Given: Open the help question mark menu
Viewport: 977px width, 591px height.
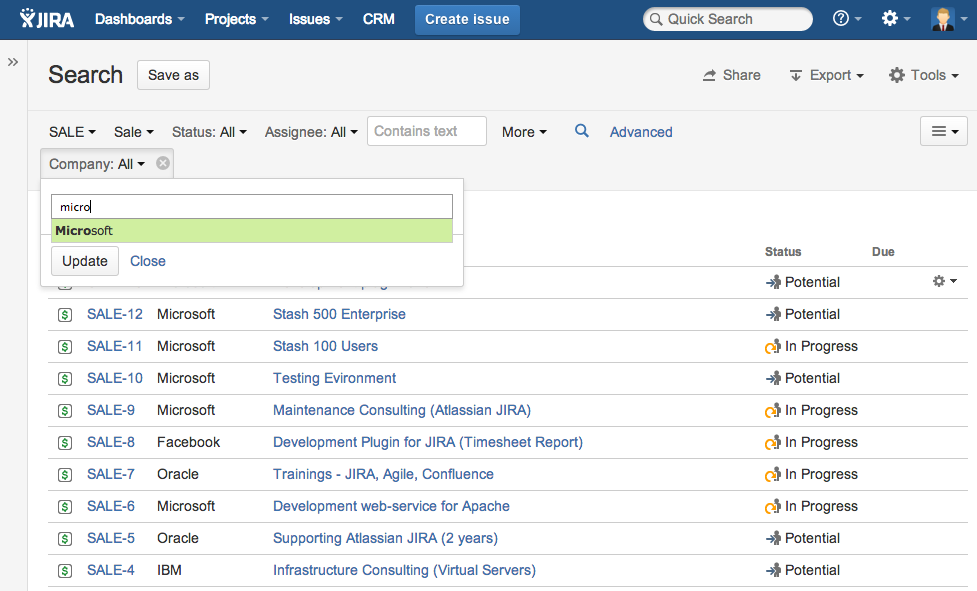Looking at the screenshot, I should point(847,19).
